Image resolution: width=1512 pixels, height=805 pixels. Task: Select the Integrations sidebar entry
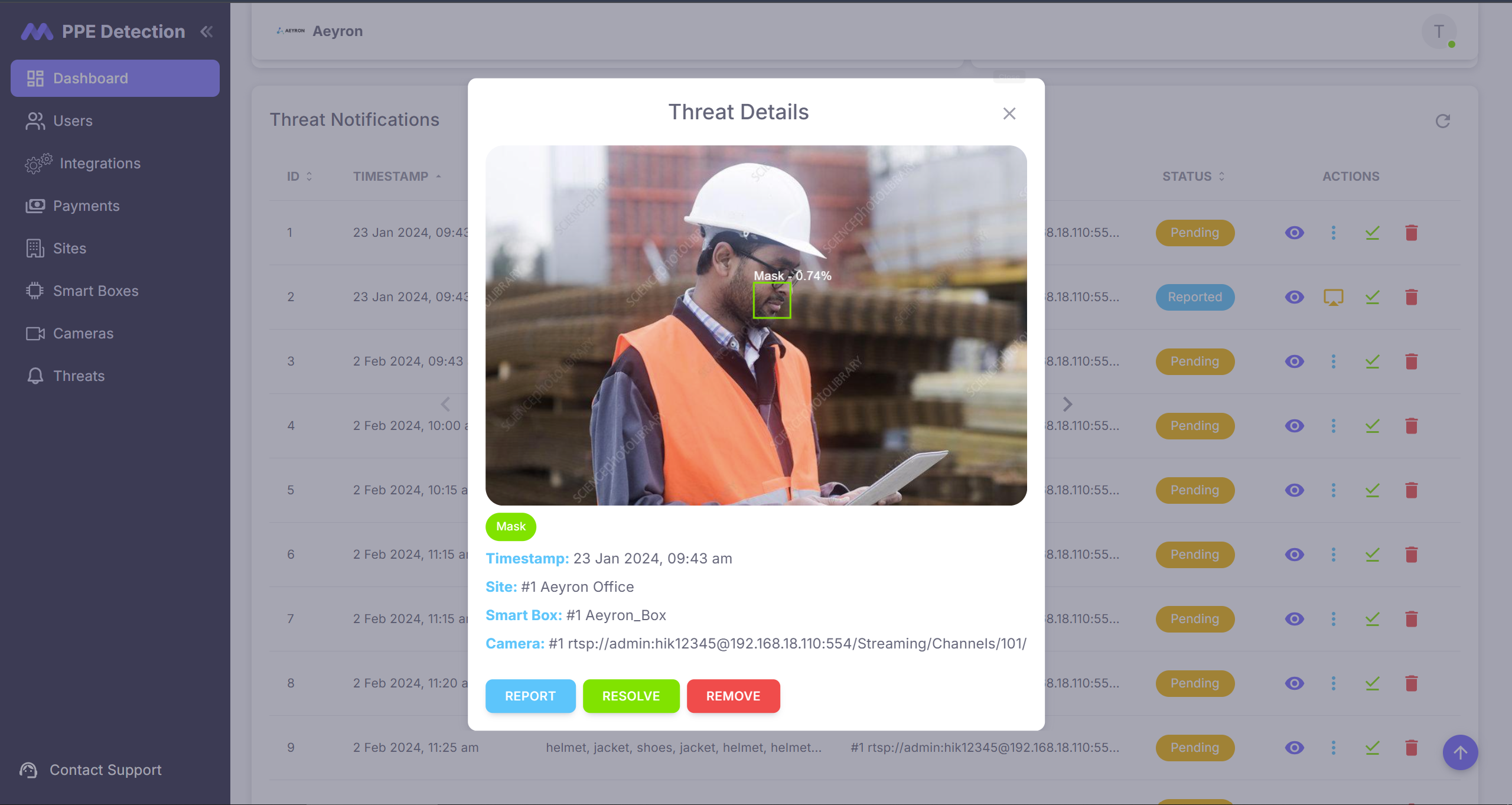tap(99, 163)
